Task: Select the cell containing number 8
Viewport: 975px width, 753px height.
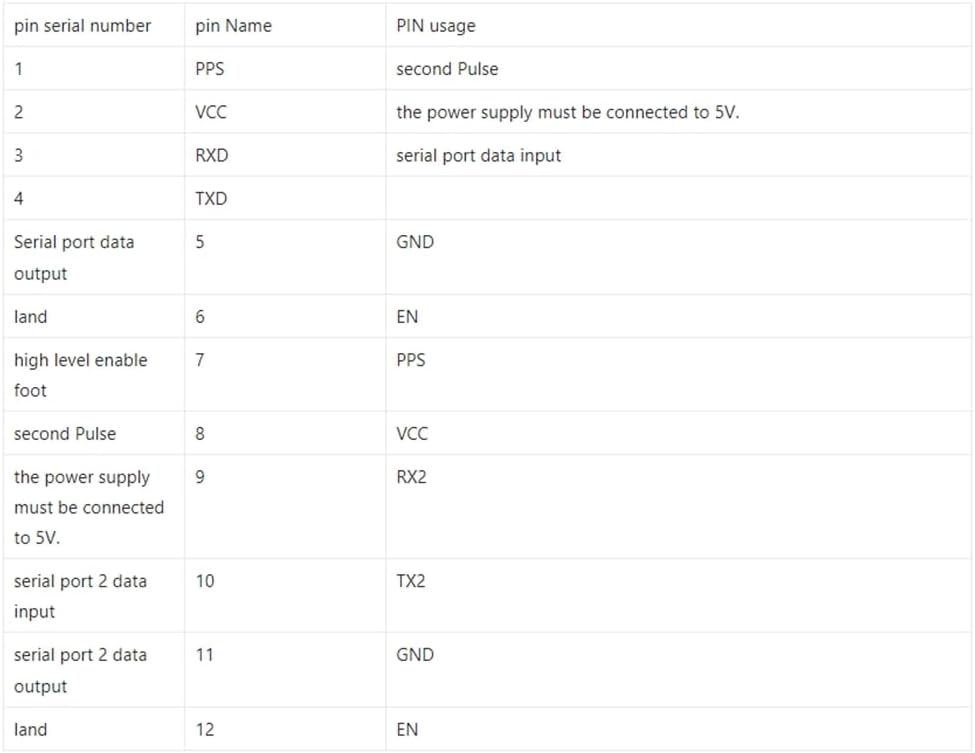Action: 200,434
